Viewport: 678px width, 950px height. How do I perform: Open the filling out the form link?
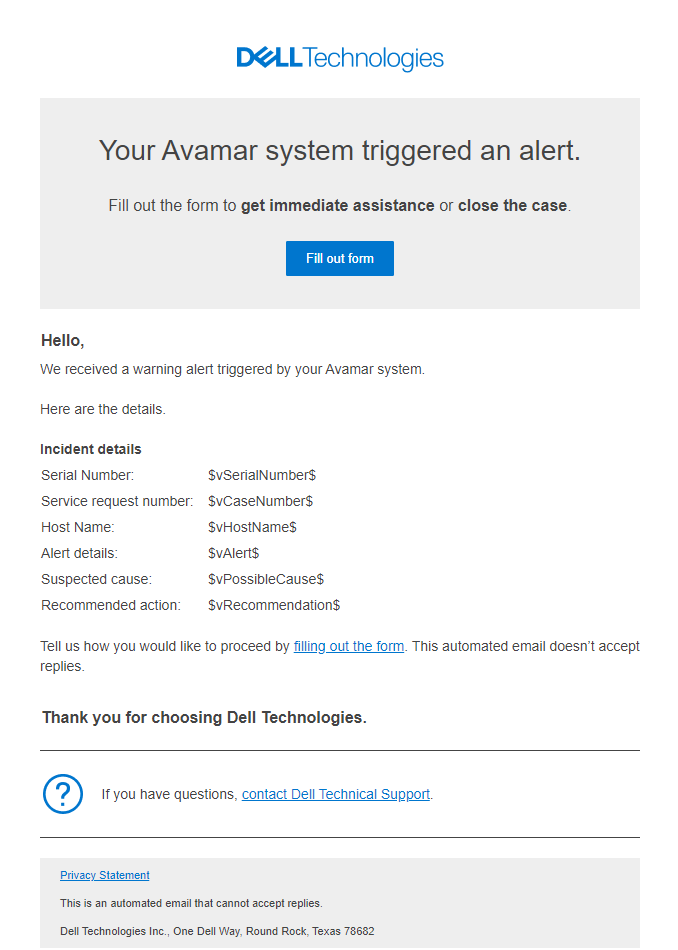(348, 646)
